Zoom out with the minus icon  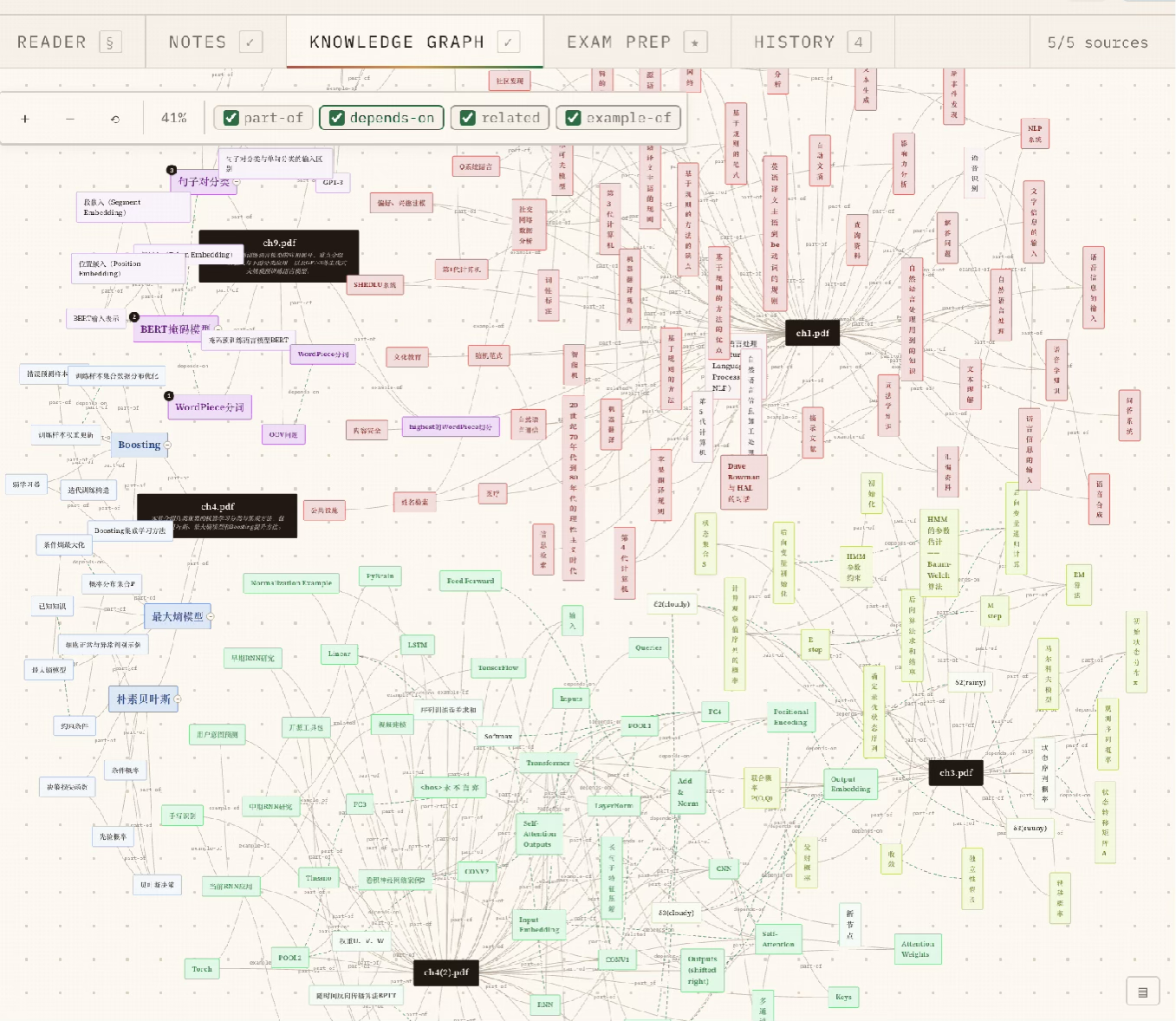pos(70,119)
